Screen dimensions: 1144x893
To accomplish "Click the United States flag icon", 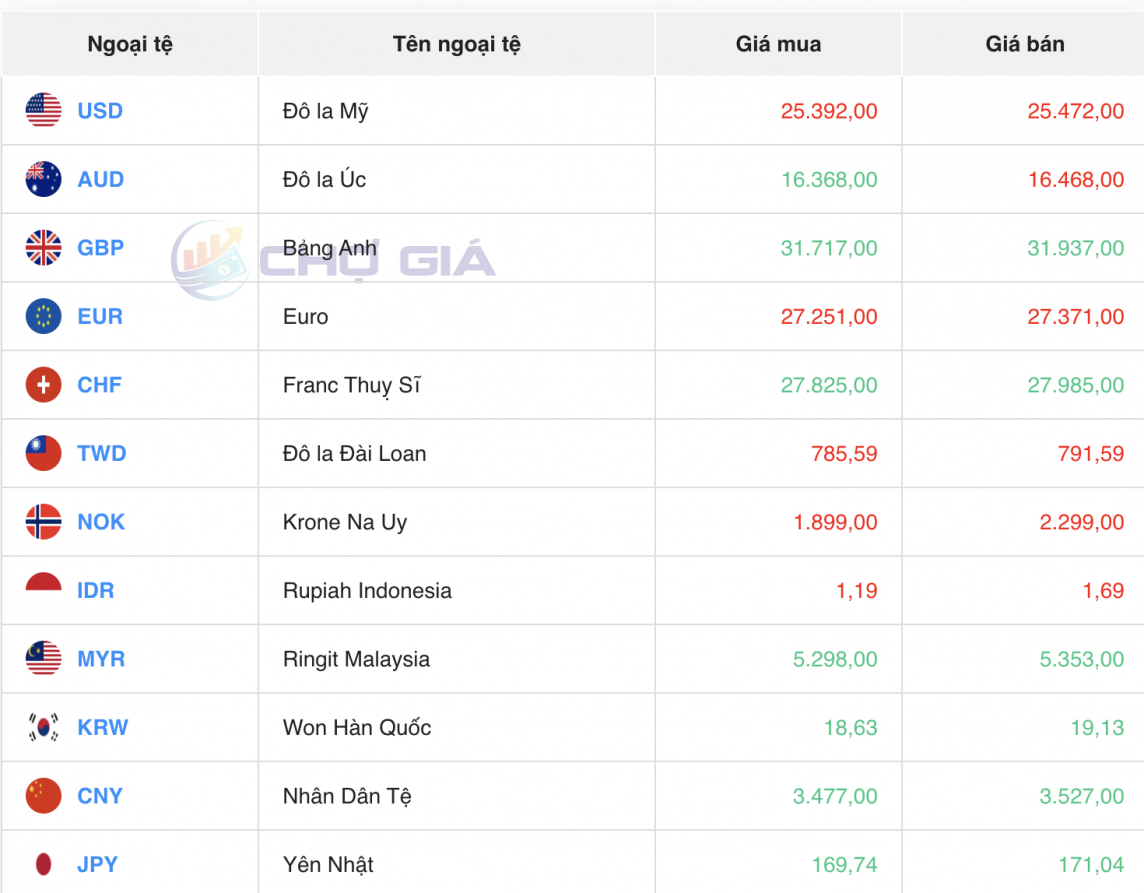I will 43,110.
